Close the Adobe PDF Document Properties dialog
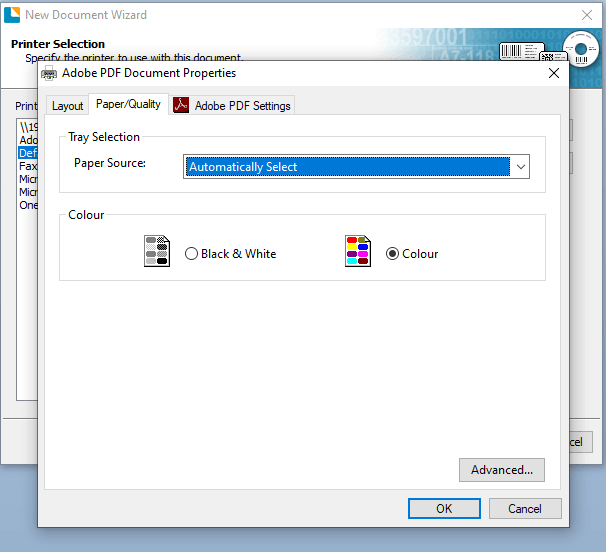The image size is (606, 552). 553,73
